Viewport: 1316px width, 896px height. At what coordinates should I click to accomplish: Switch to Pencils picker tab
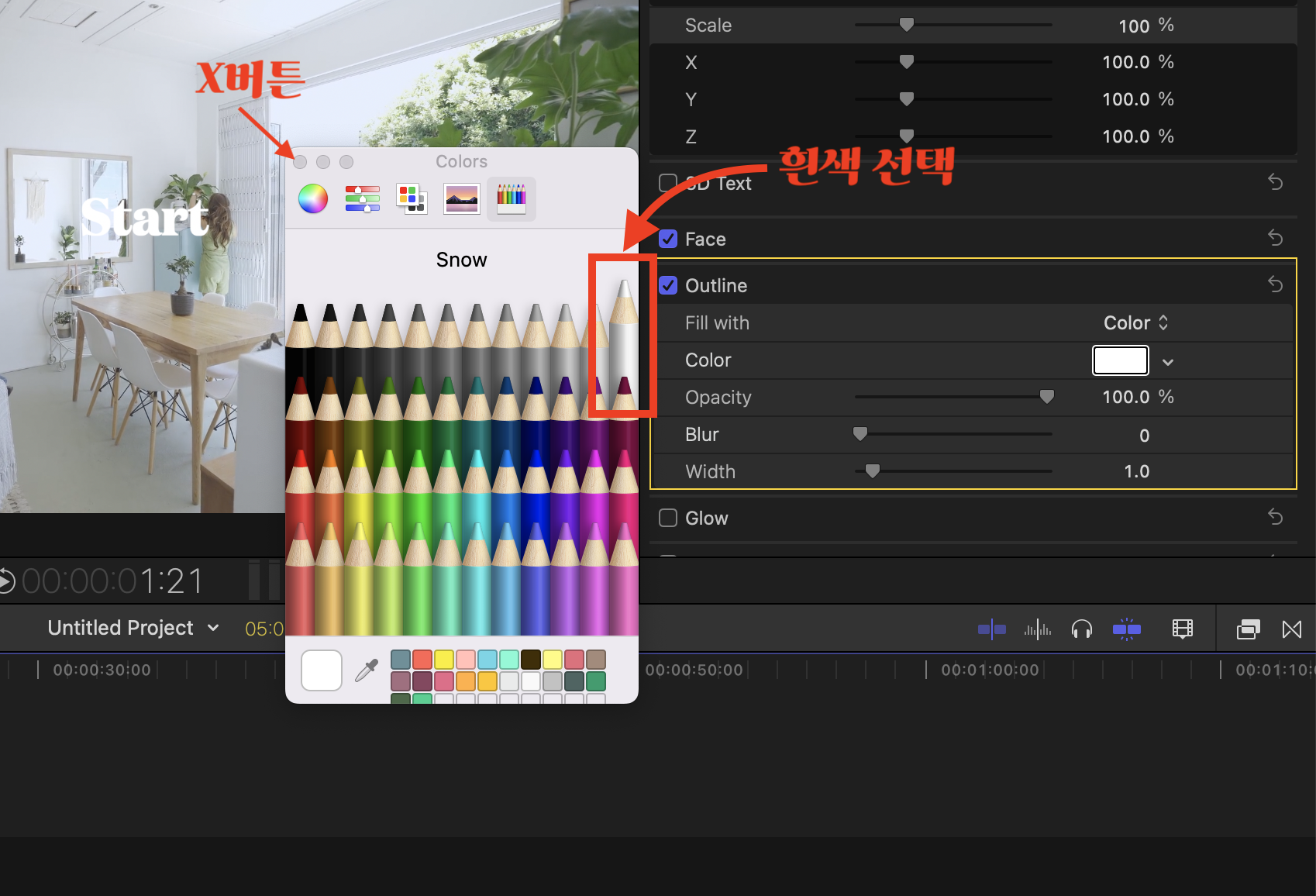coord(512,199)
